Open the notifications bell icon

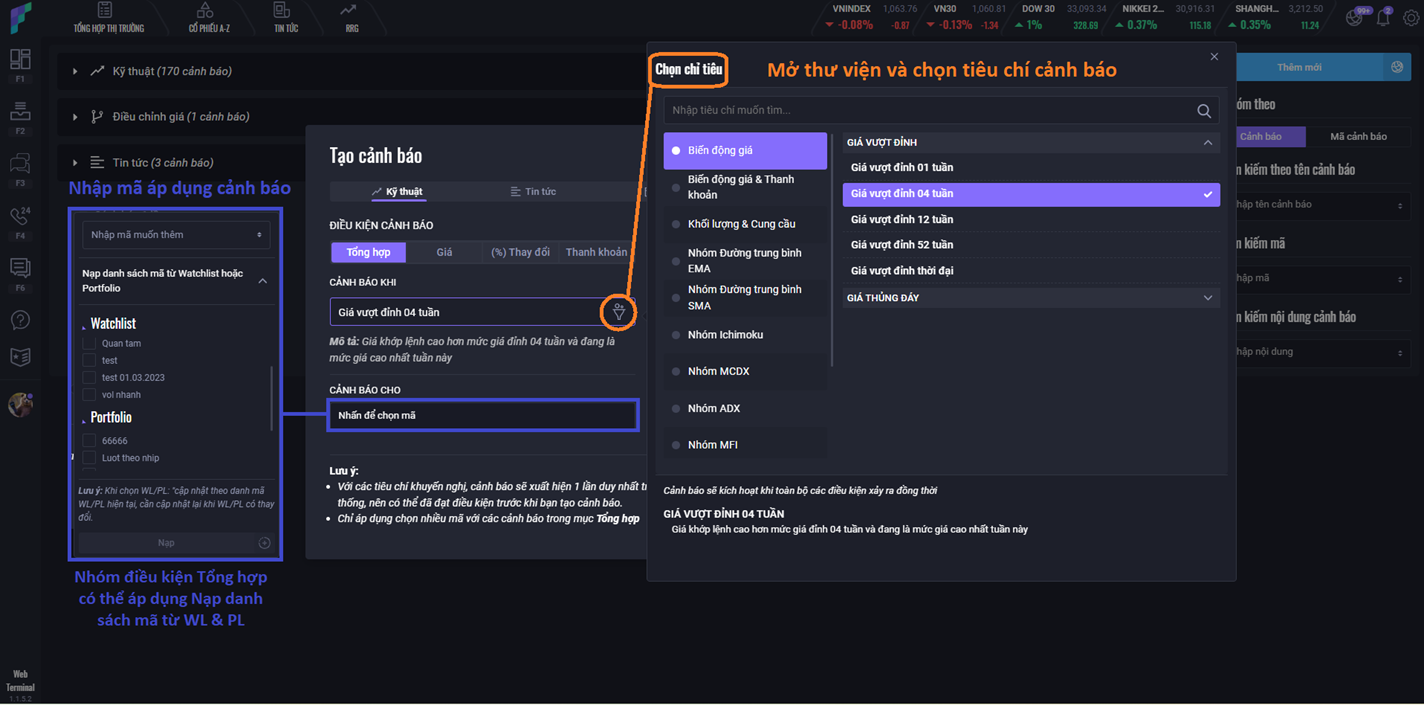click(1383, 17)
